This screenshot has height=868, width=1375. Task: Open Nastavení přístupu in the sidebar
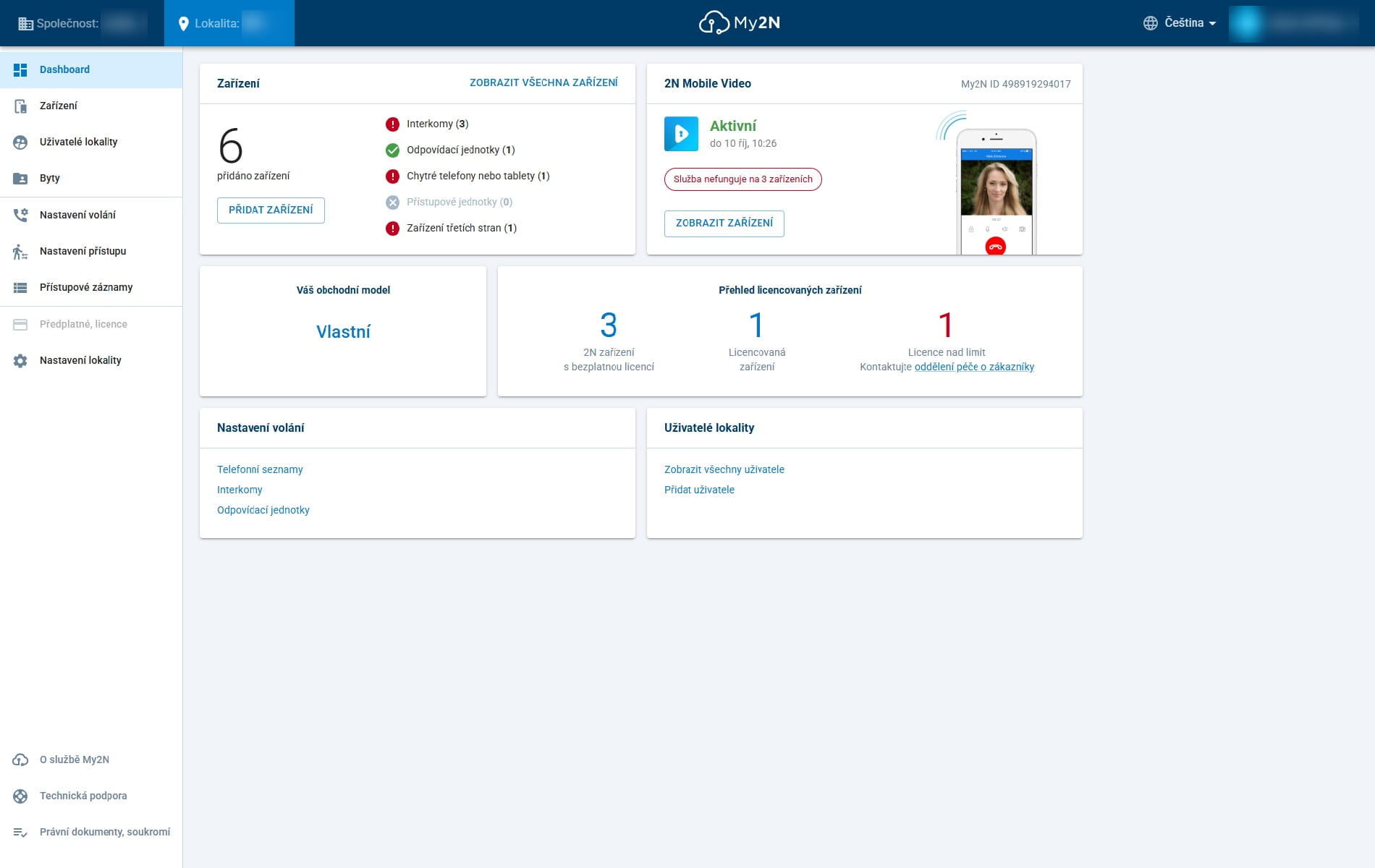[x=91, y=251]
